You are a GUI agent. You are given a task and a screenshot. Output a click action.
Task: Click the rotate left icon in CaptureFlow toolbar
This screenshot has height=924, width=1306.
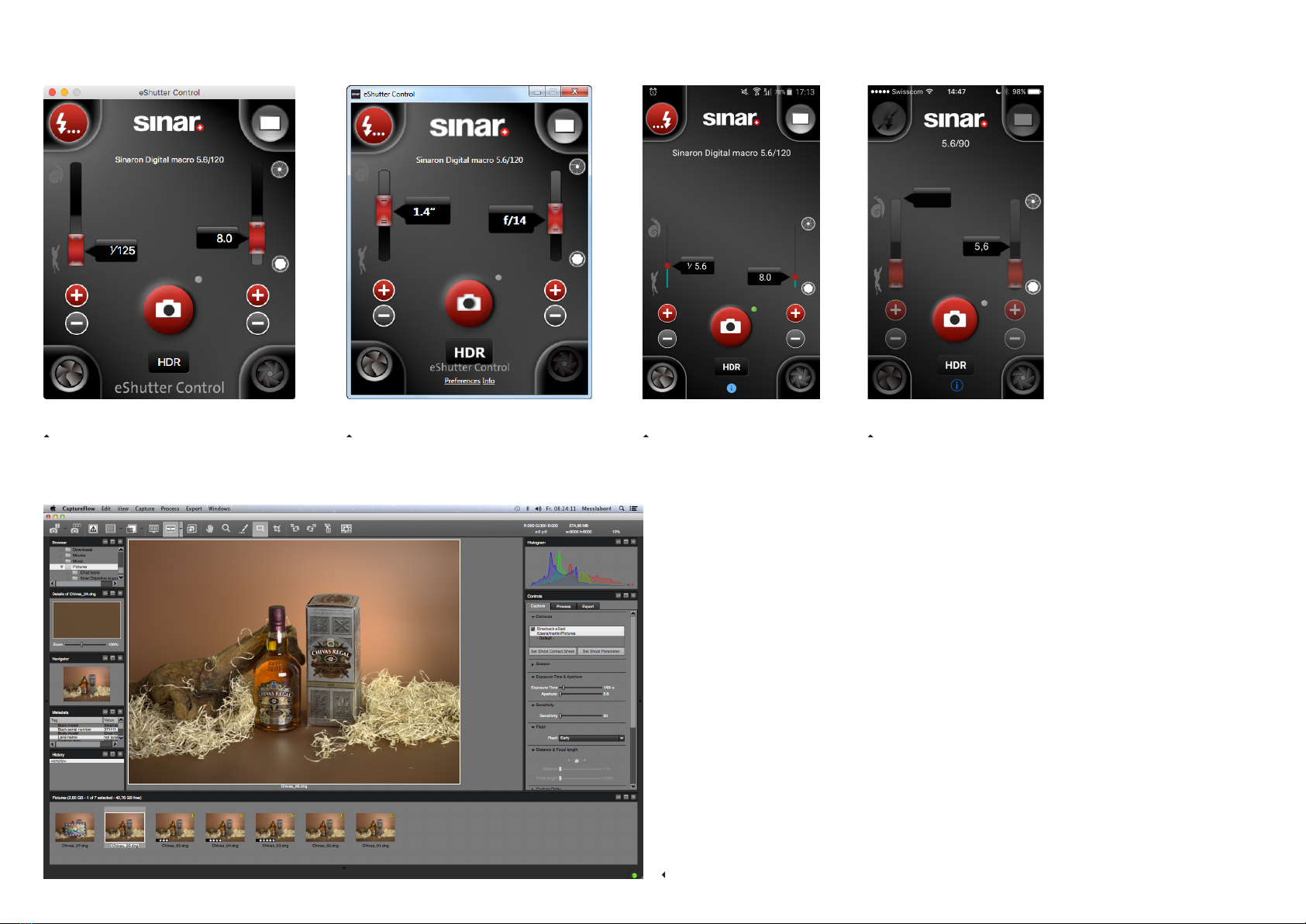coord(295,529)
